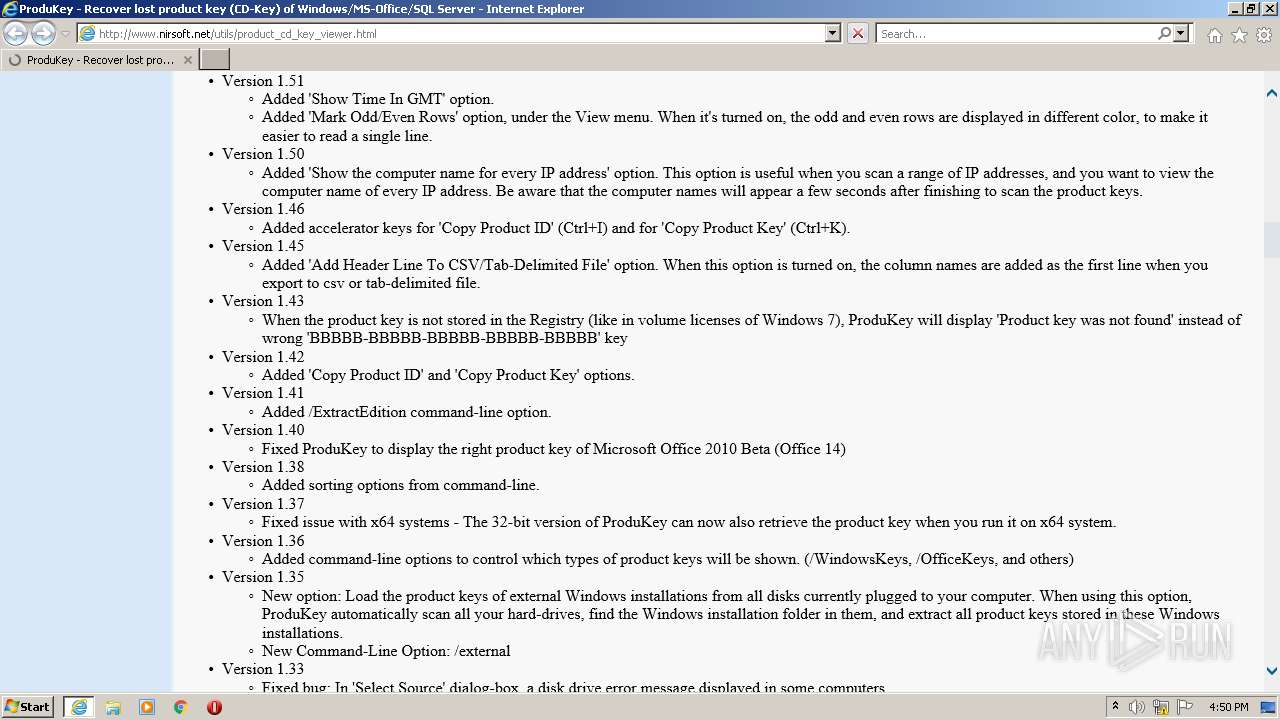Viewport: 1280px width, 720px height.
Task: Click the Office 2010 Beta fix line
Action: 554,449
